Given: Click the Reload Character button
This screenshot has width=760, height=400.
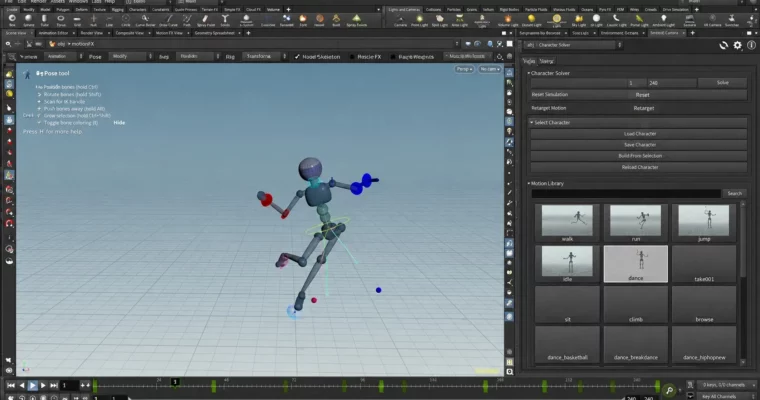Looking at the screenshot, I should (639, 167).
